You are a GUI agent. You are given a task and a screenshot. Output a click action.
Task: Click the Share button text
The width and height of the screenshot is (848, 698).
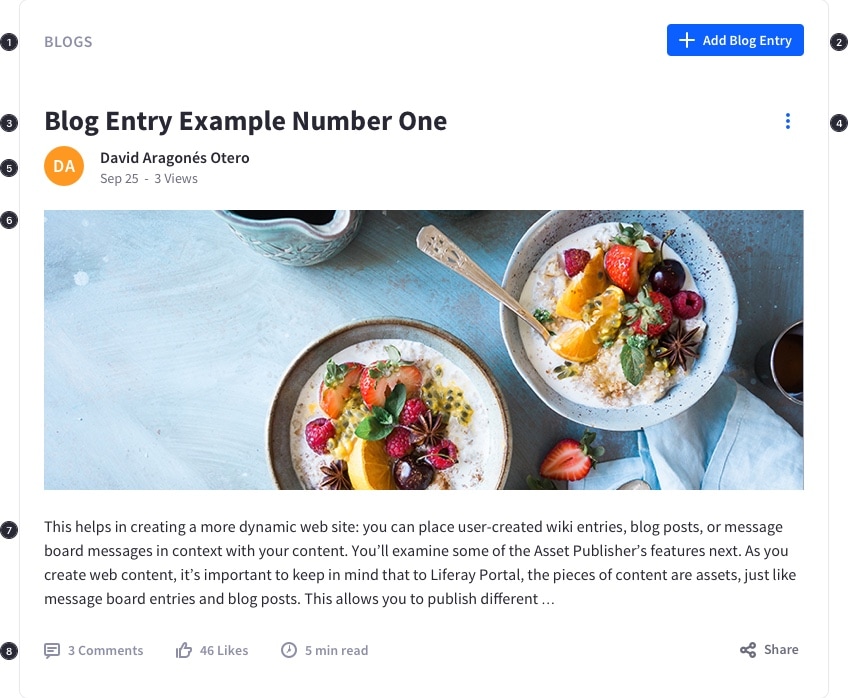pyautogui.click(x=781, y=650)
